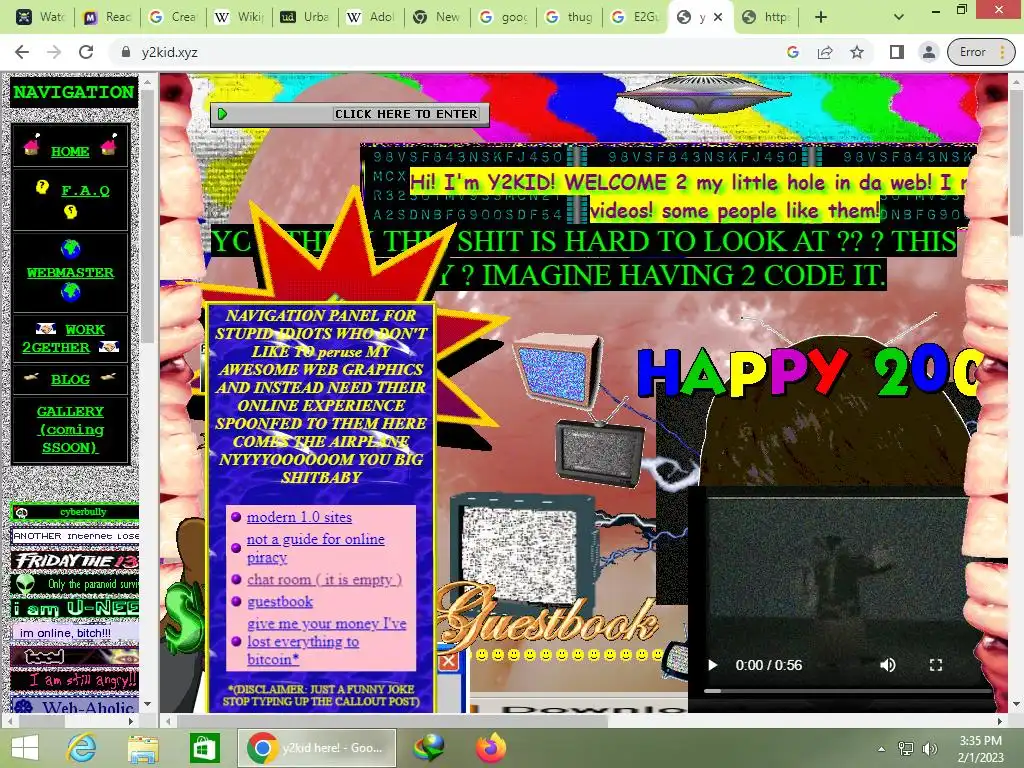Open the BLOG navigation link
This screenshot has height=768, width=1024.
(x=70, y=379)
